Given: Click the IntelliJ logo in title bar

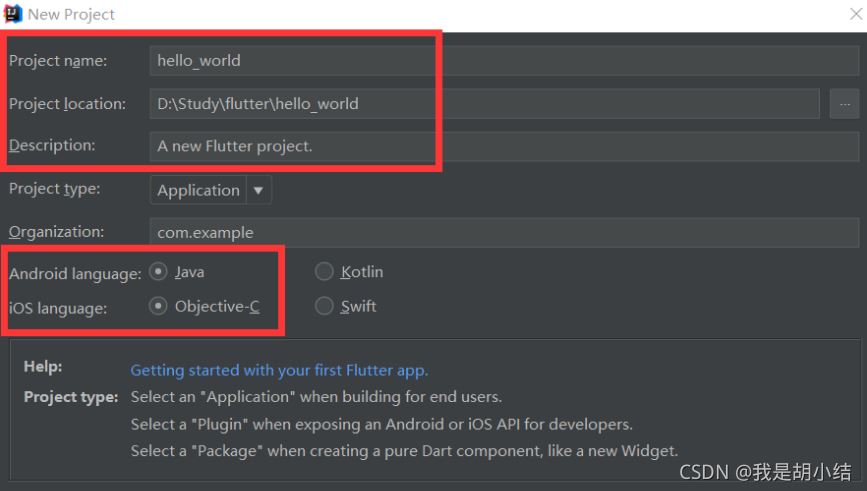Looking at the screenshot, I should tap(13, 14).
